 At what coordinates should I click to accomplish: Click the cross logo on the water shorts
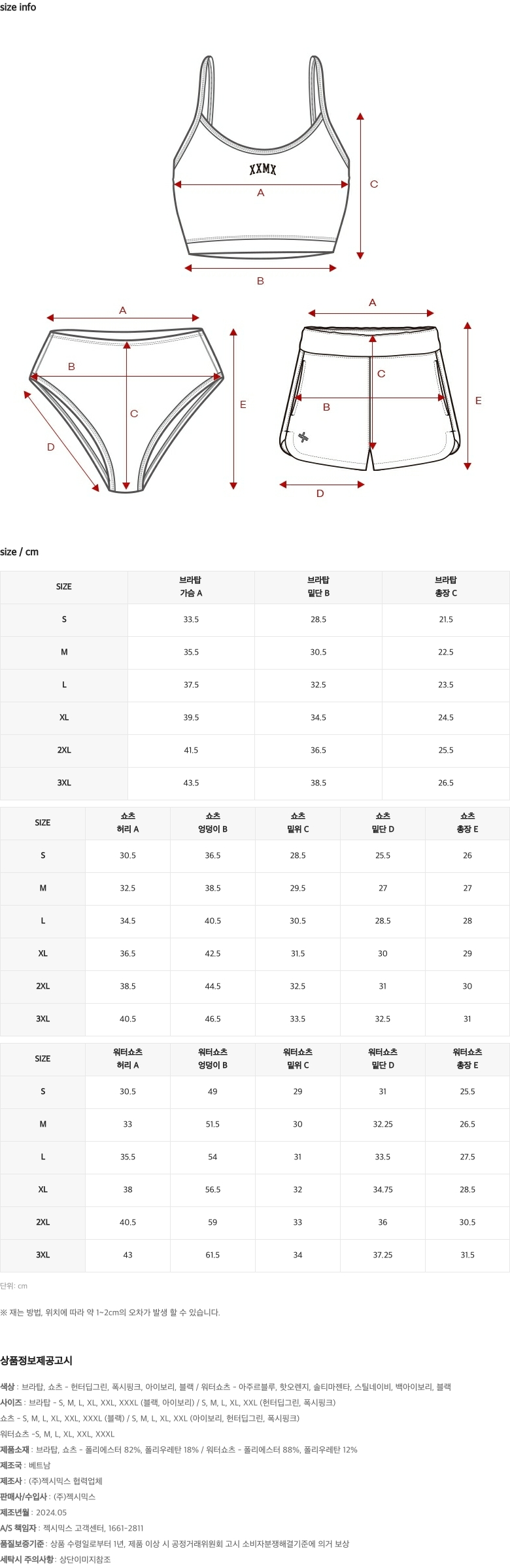303,437
